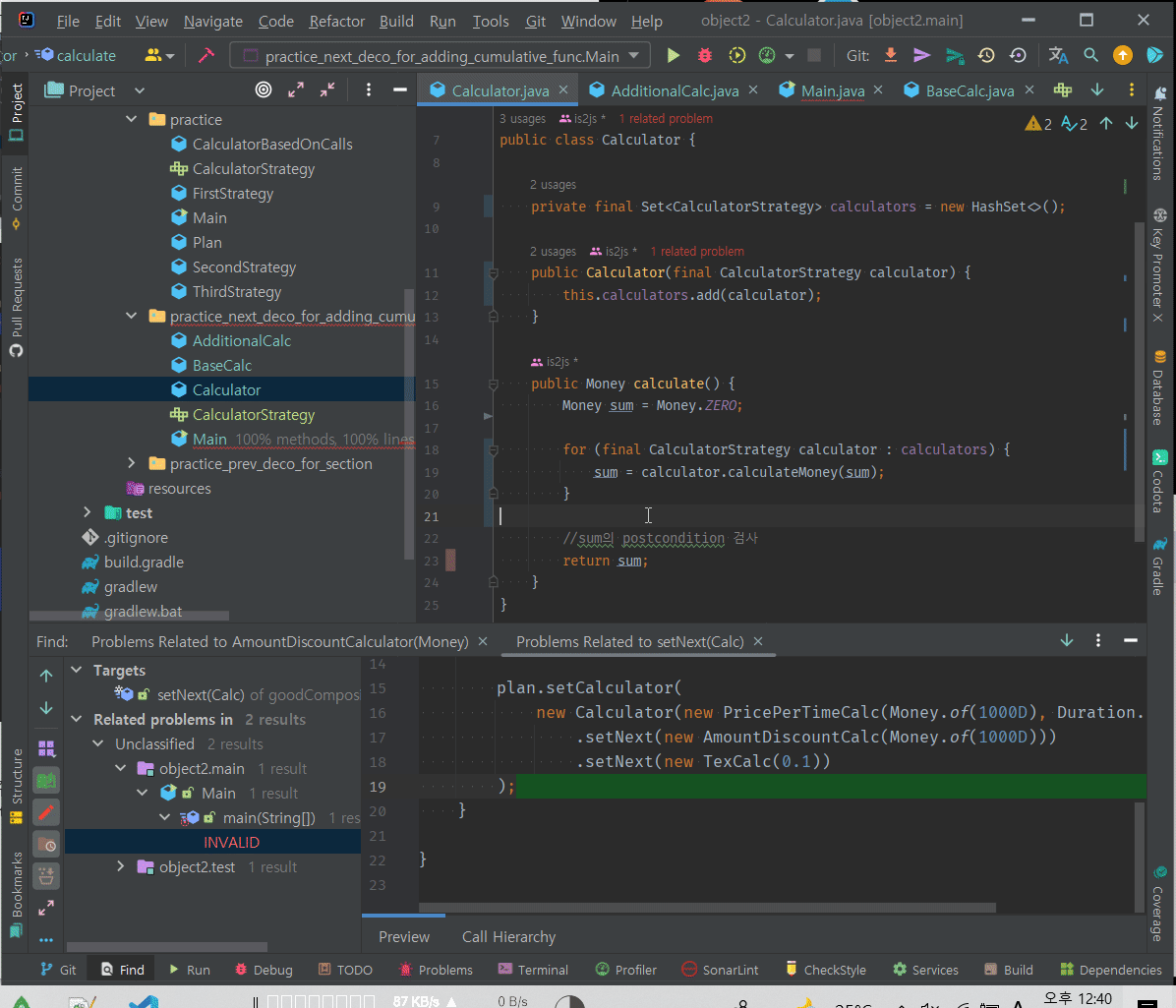Open the Translate icon in main toolbar
The height and width of the screenshot is (1008, 1176).
1058,56
